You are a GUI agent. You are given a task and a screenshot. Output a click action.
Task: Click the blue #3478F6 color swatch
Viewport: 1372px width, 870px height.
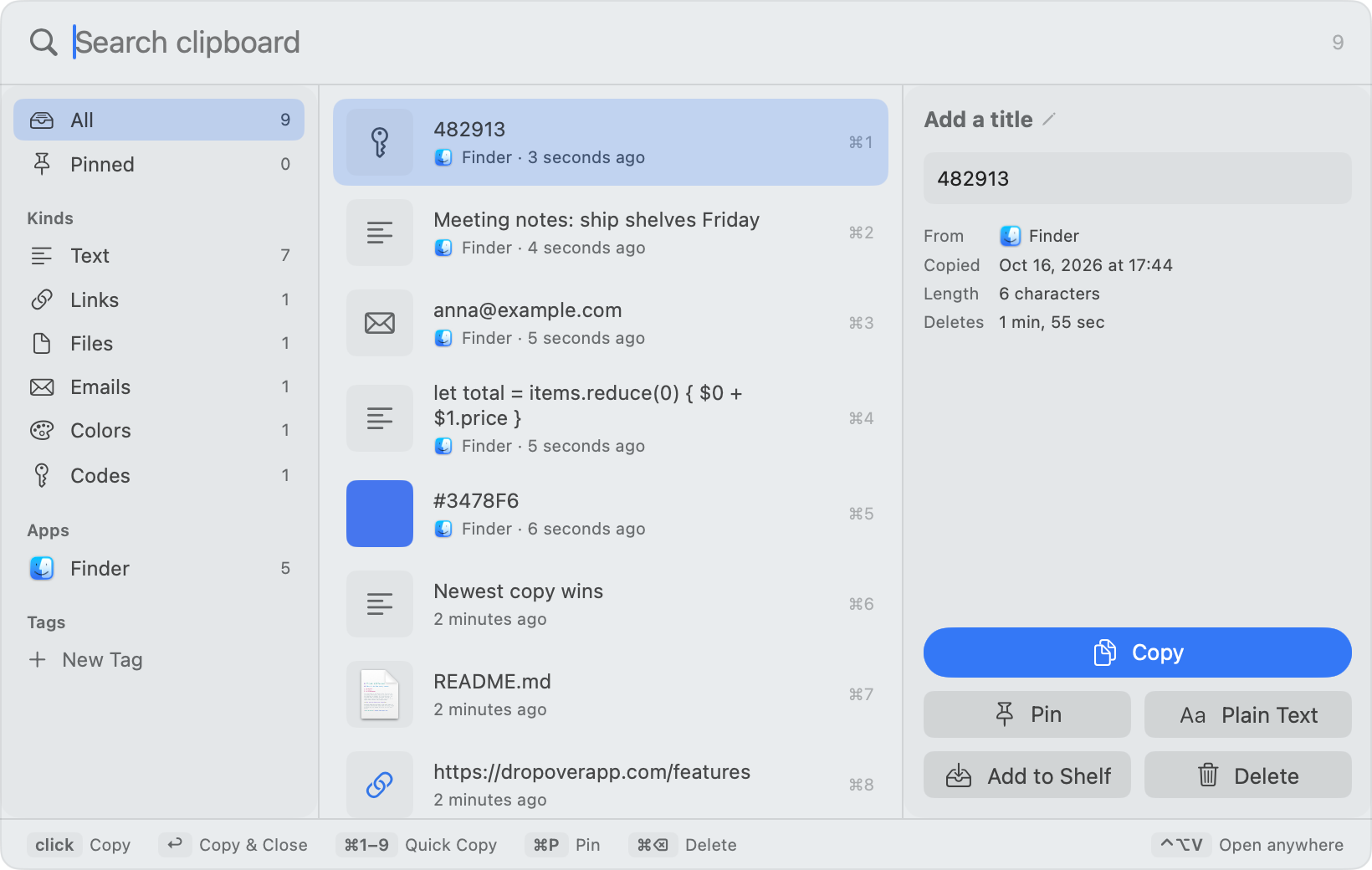click(x=380, y=514)
